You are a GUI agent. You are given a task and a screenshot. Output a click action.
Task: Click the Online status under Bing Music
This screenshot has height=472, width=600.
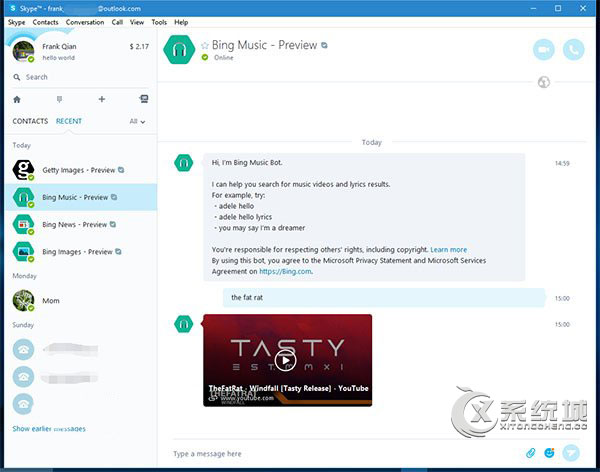point(224,58)
